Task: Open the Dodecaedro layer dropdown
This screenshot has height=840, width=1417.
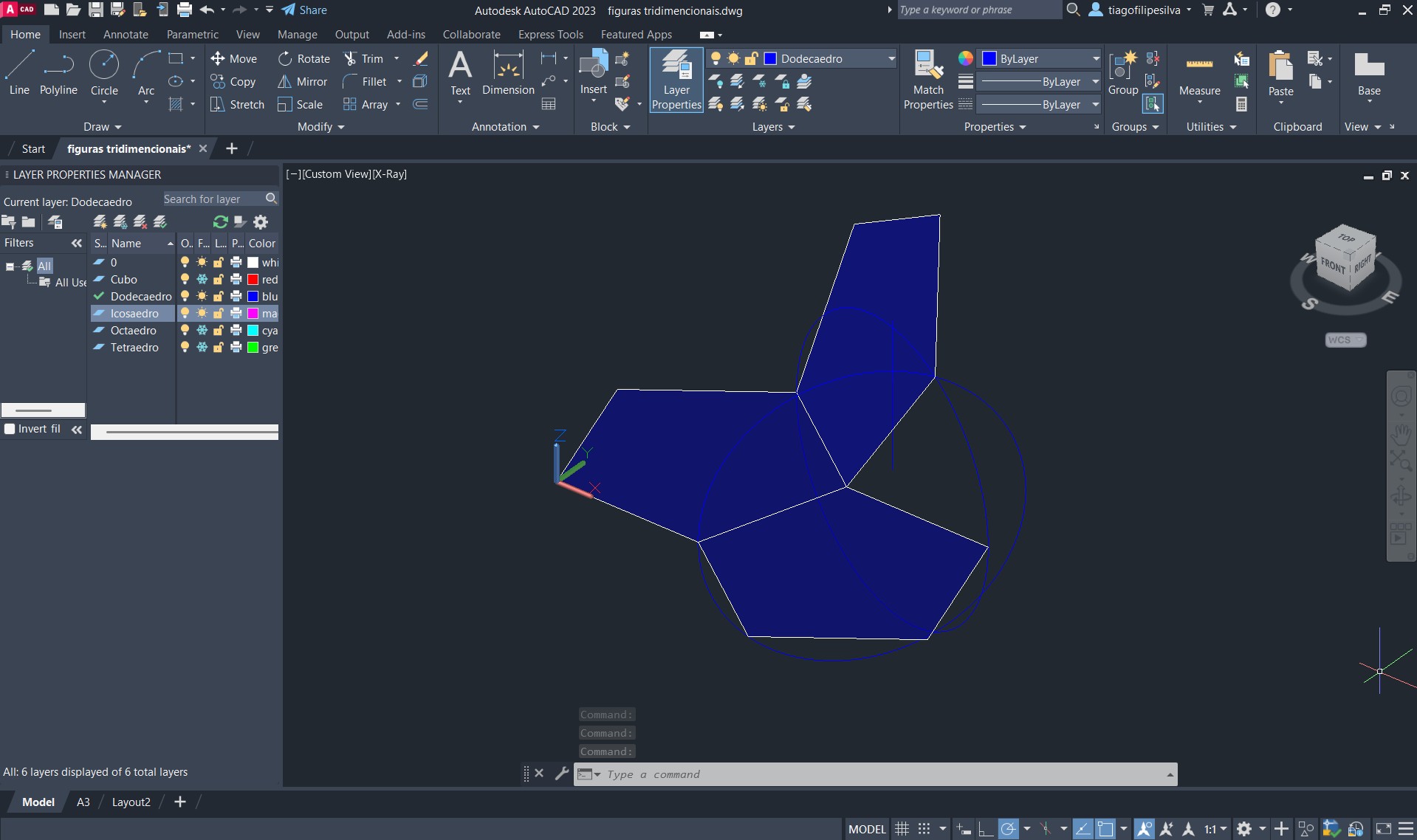Action: point(891,59)
